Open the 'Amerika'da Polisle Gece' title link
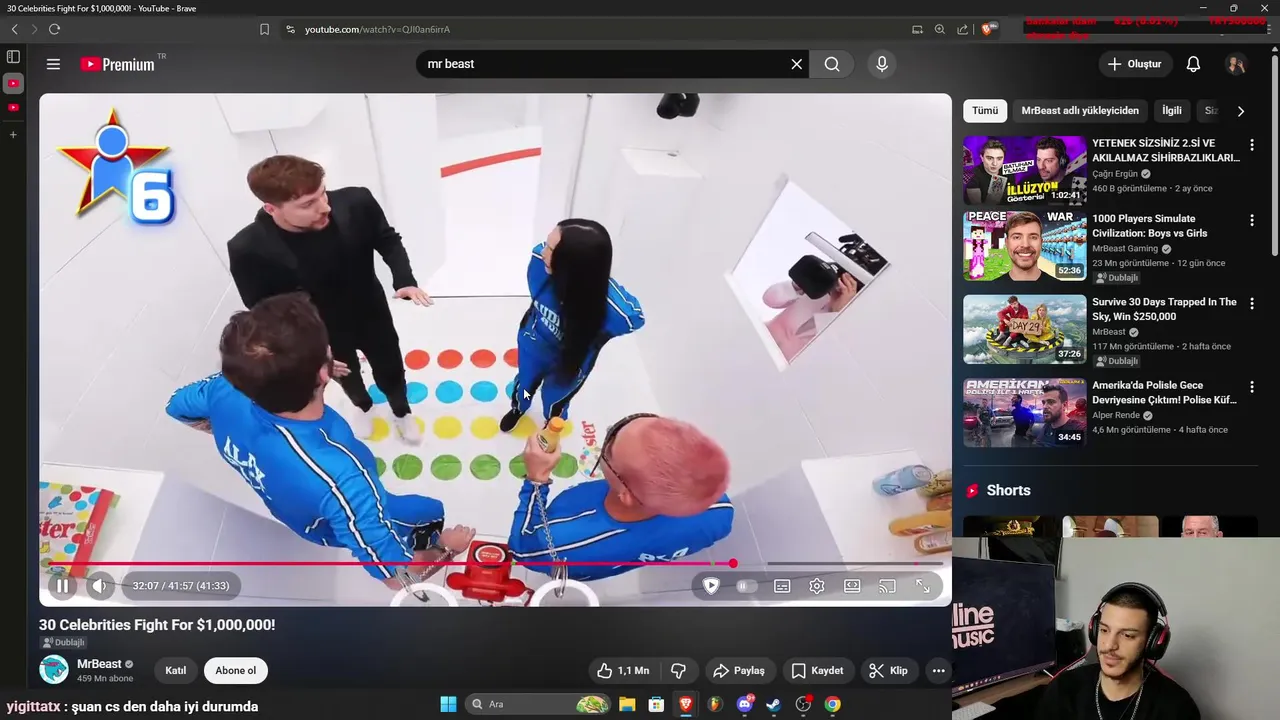The image size is (1280, 720). [x=1164, y=393]
